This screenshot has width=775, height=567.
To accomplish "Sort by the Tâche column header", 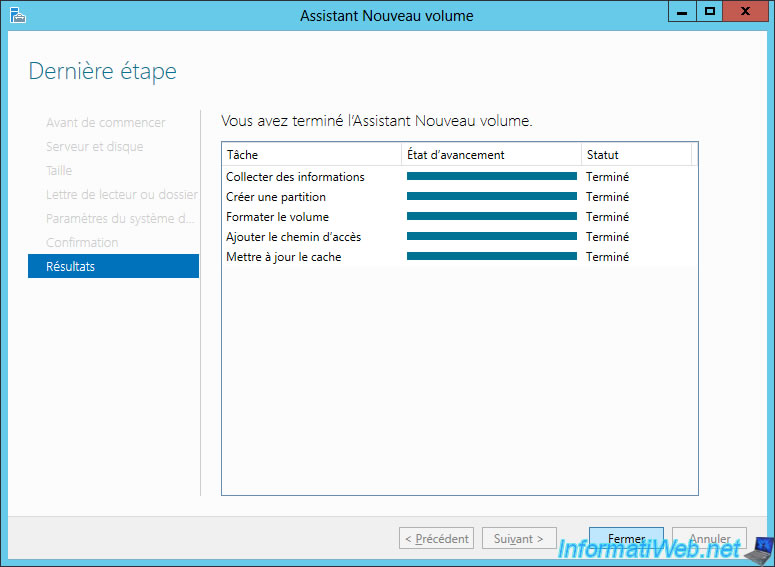I will [311, 154].
